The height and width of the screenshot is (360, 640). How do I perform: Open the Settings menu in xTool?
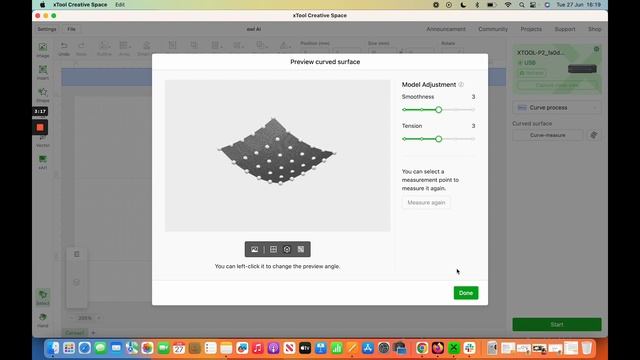click(x=47, y=29)
